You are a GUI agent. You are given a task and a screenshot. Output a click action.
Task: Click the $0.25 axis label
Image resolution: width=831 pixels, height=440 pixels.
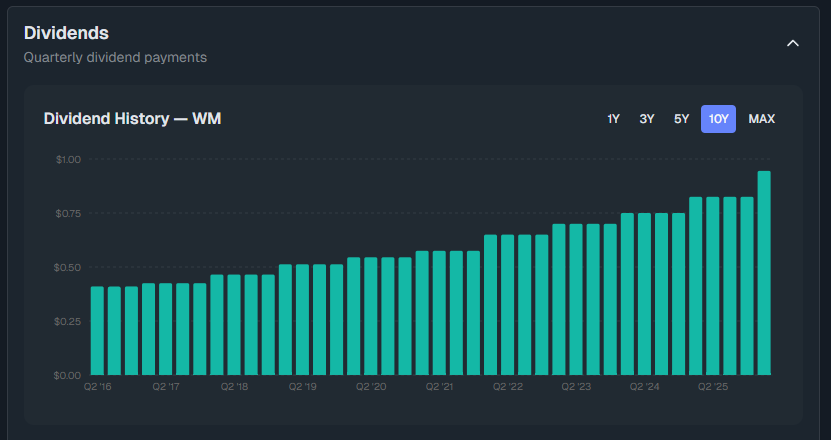tap(67, 322)
